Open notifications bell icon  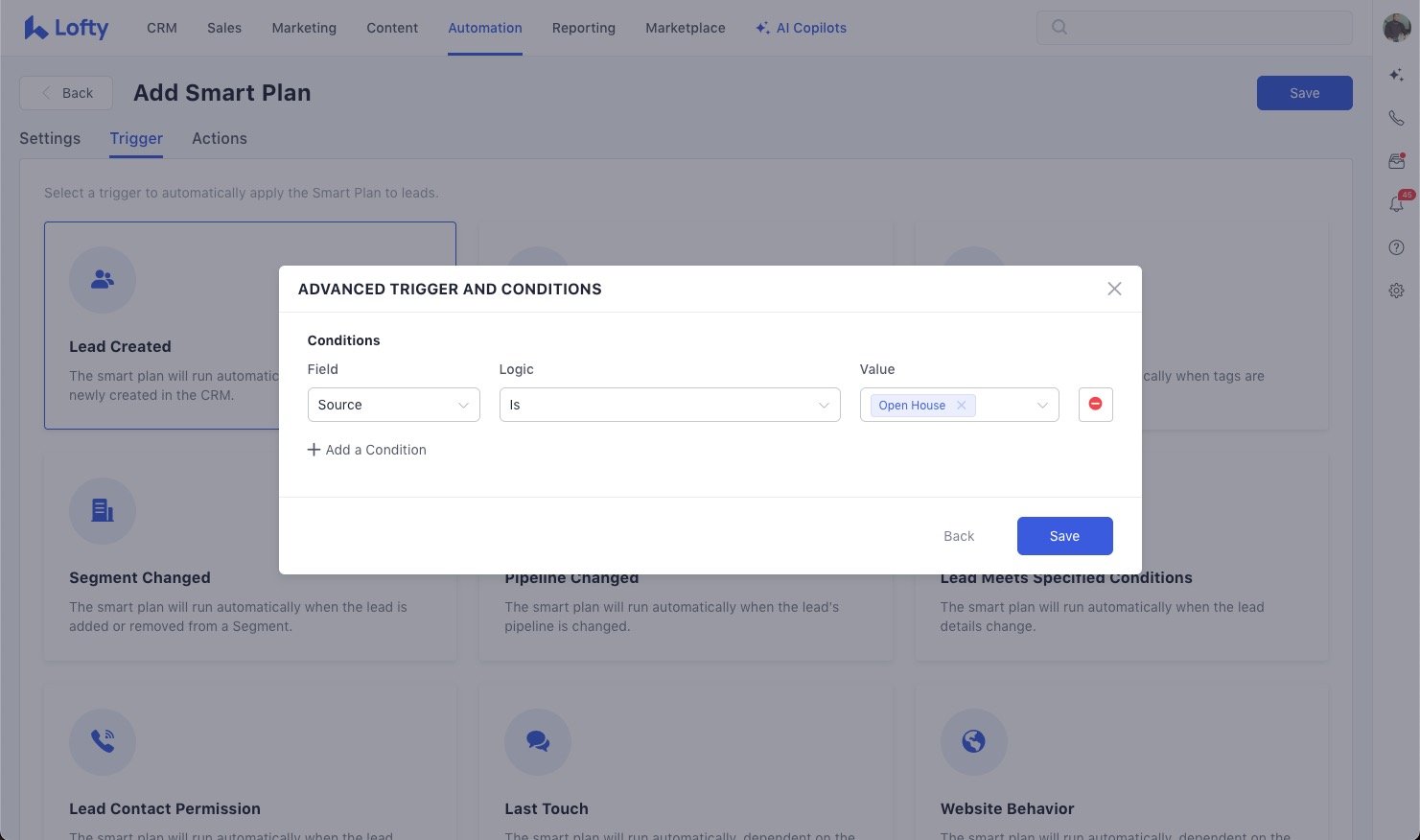(x=1396, y=204)
